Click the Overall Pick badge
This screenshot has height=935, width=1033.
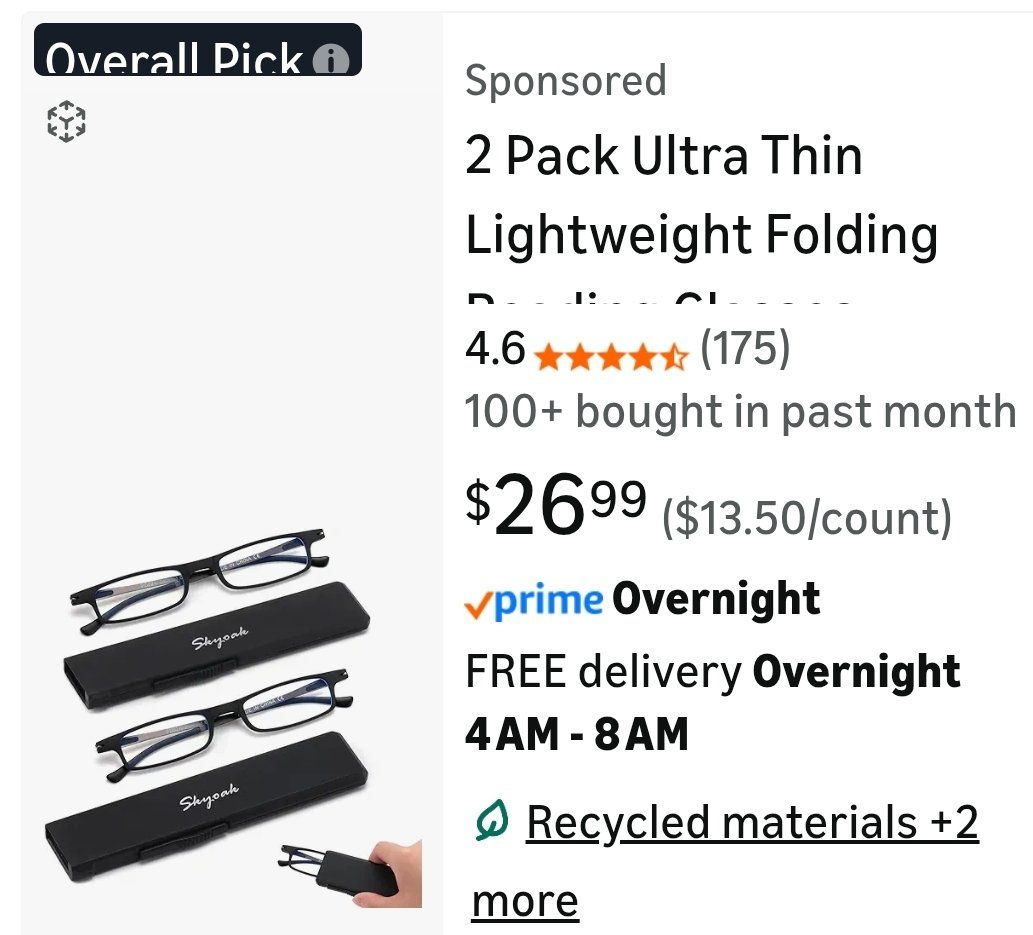click(x=175, y=56)
